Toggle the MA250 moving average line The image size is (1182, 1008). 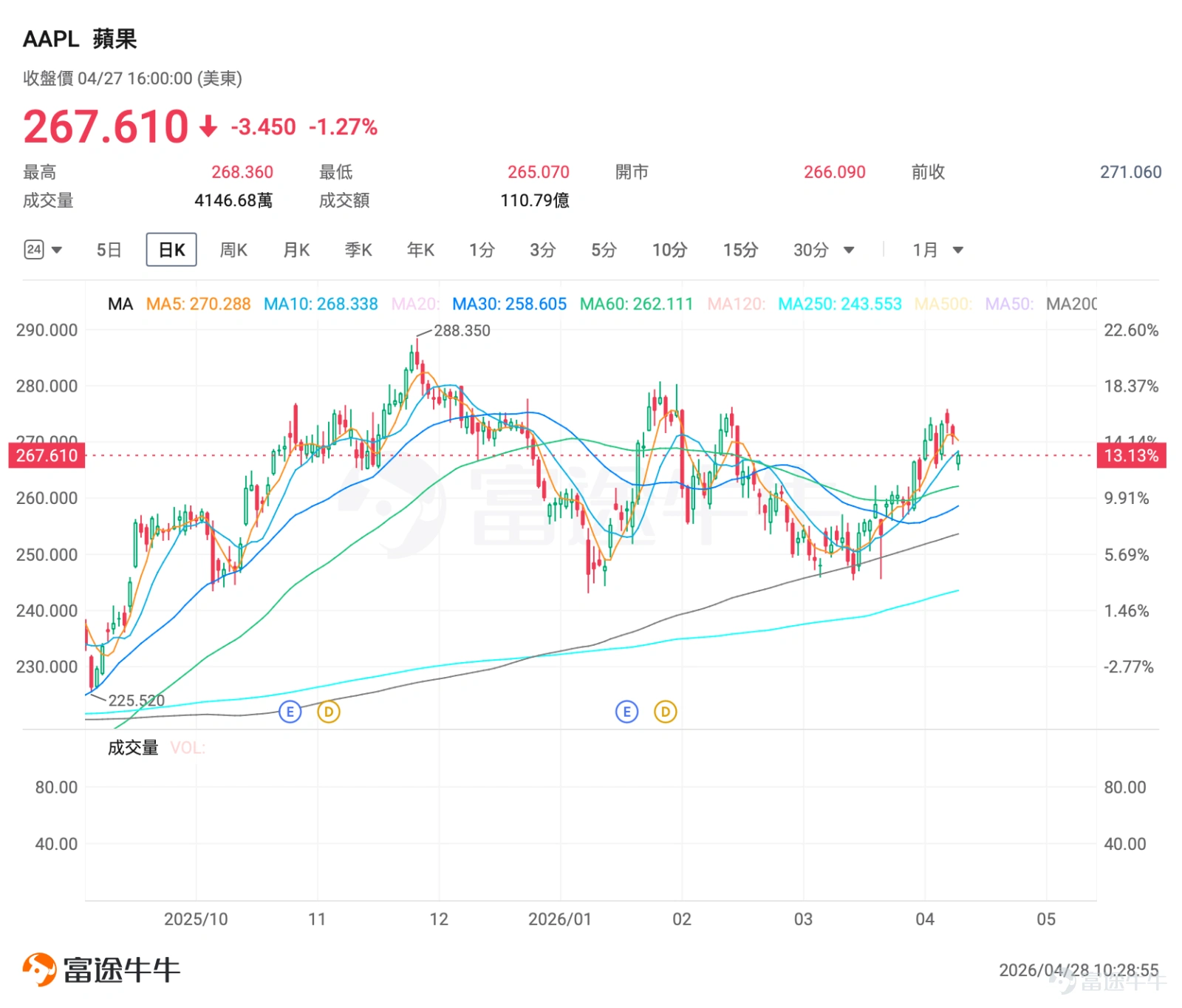pyautogui.click(x=840, y=304)
